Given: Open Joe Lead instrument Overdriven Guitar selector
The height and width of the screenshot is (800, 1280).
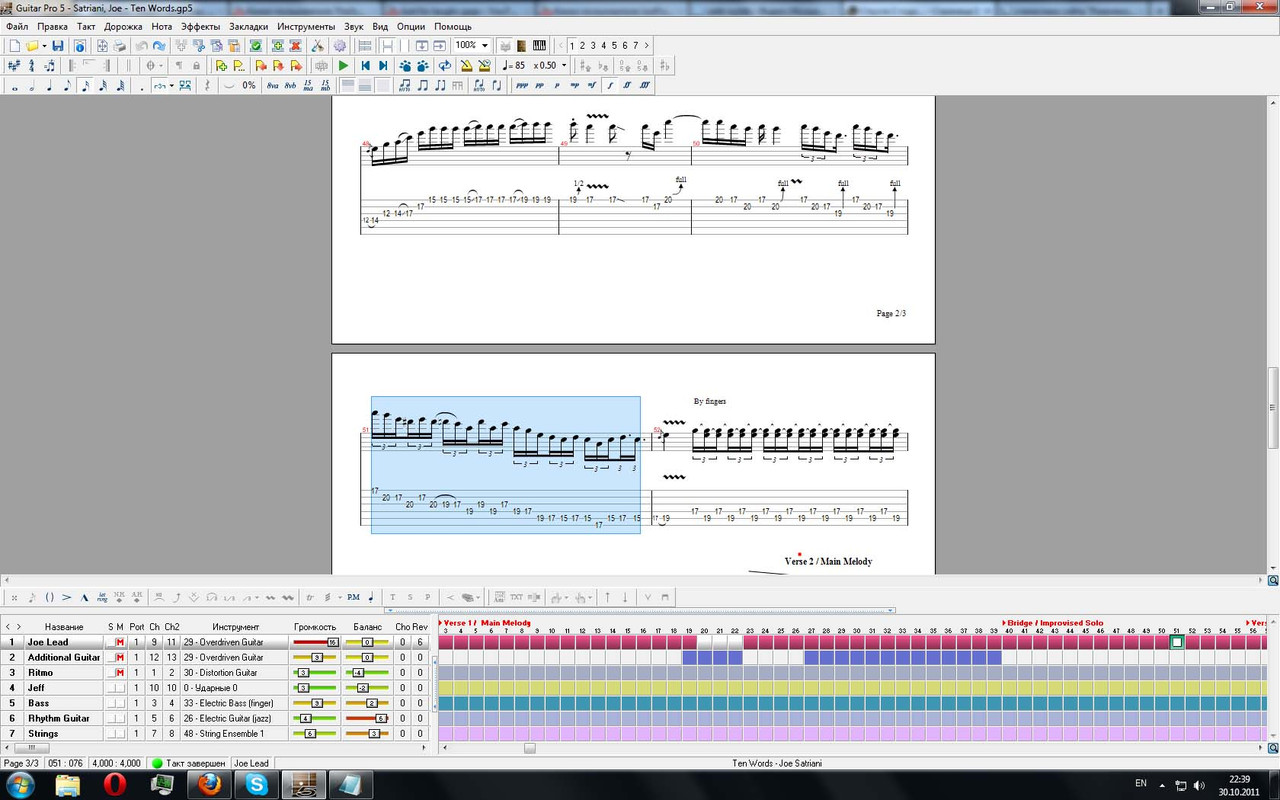Looking at the screenshot, I should [x=236, y=642].
